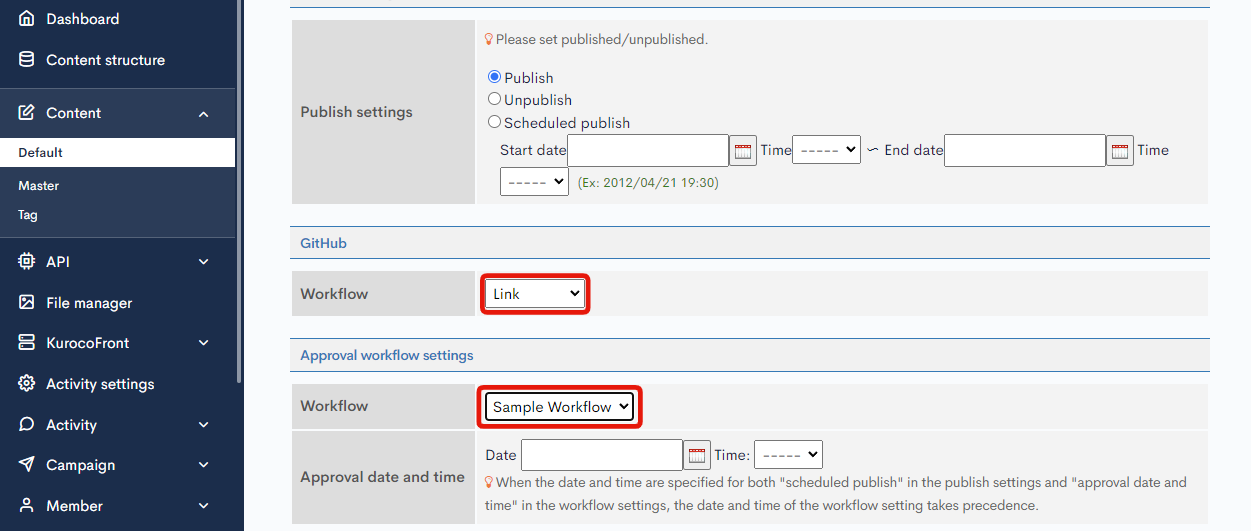Image resolution: width=1251 pixels, height=531 pixels.
Task: Open the End date calendar picker
Action: pyautogui.click(x=1120, y=151)
